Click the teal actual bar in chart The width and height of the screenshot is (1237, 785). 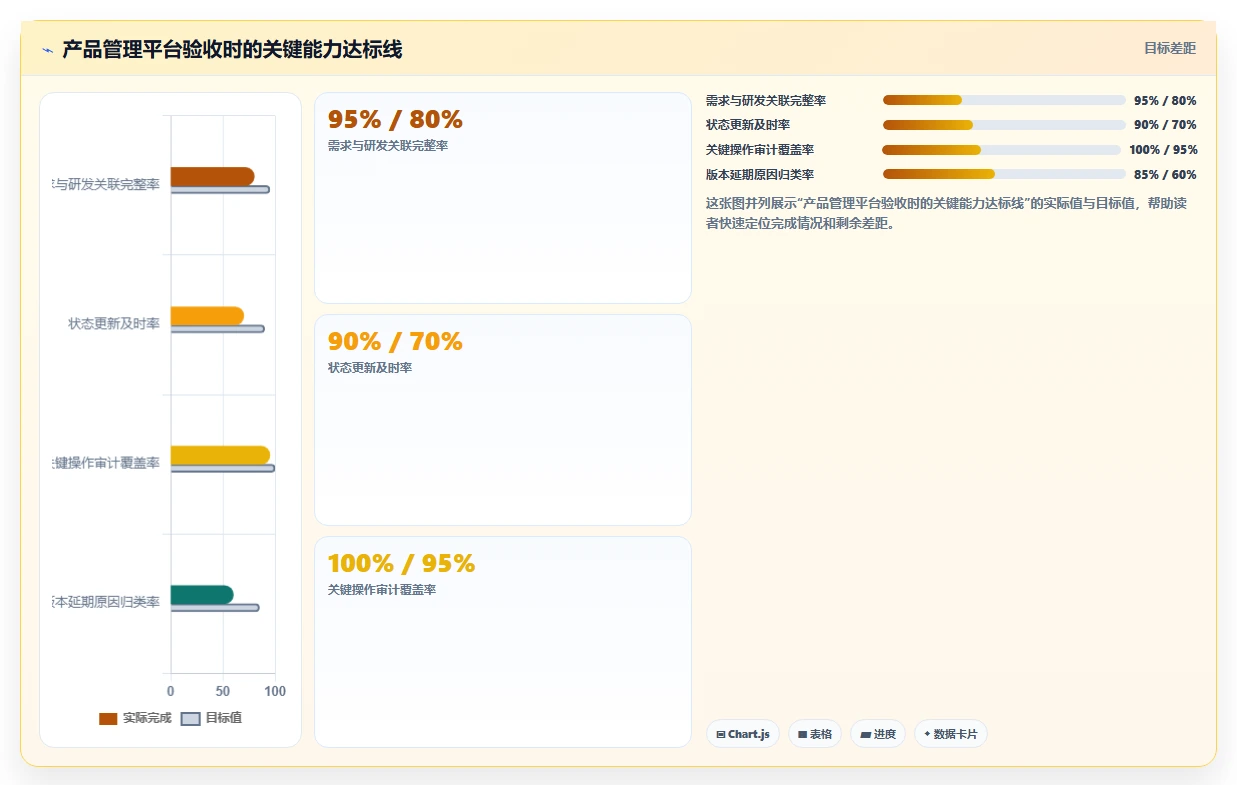[202, 595]
